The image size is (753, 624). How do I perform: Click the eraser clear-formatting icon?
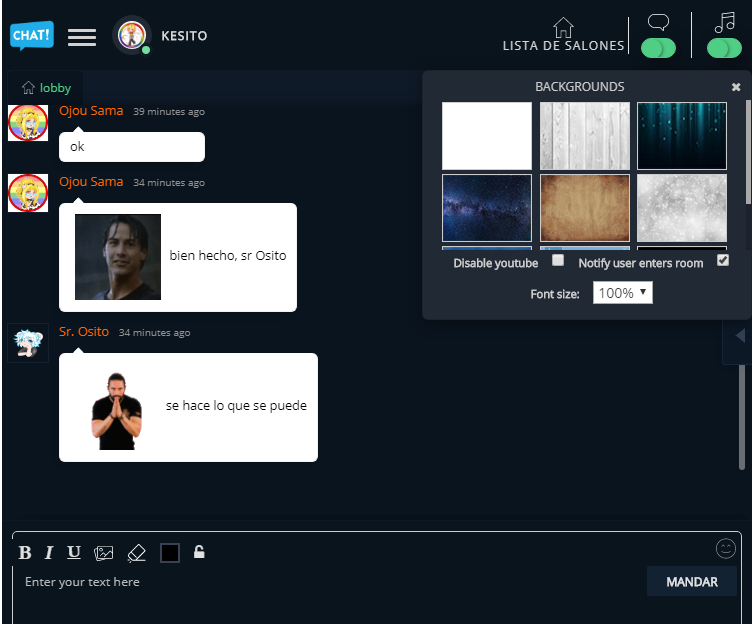click(x=137, y=553)
